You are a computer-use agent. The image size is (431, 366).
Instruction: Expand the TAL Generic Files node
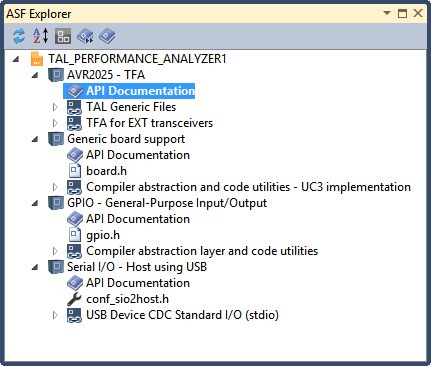click(55, 107)
